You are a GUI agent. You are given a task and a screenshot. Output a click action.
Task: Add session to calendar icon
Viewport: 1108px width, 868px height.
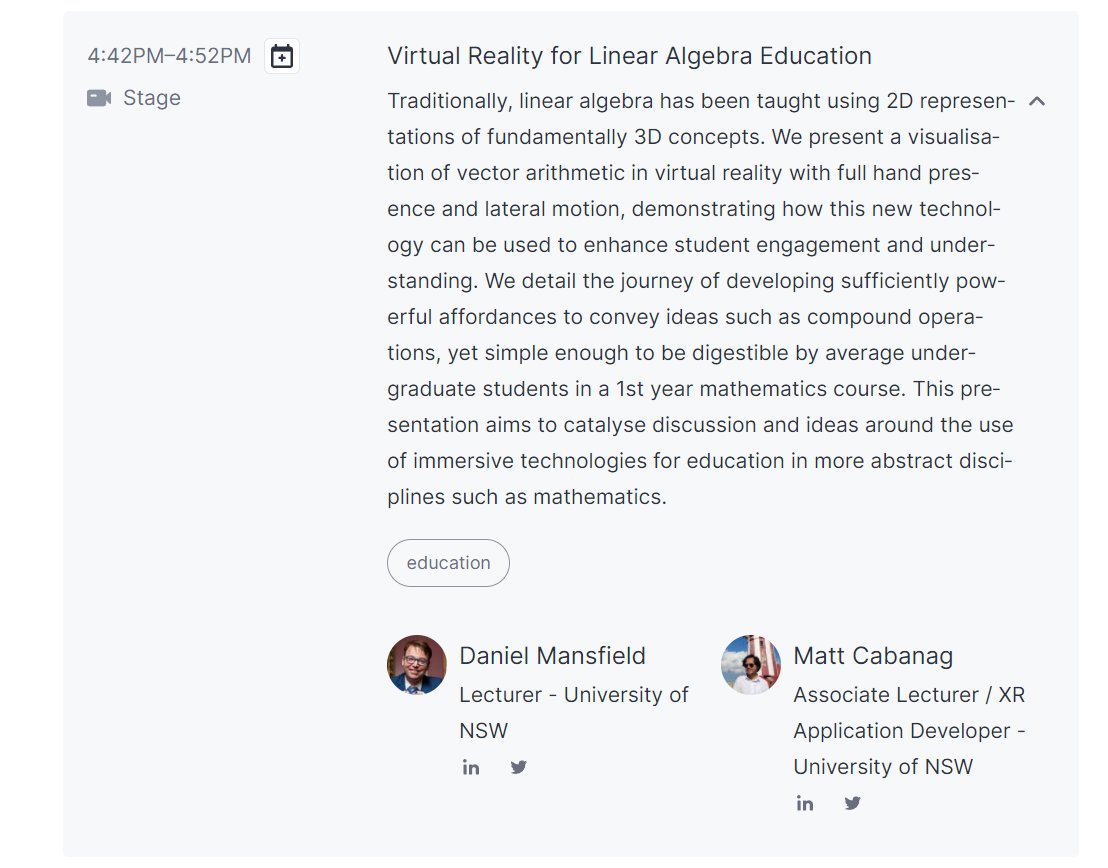pos(281,56)
